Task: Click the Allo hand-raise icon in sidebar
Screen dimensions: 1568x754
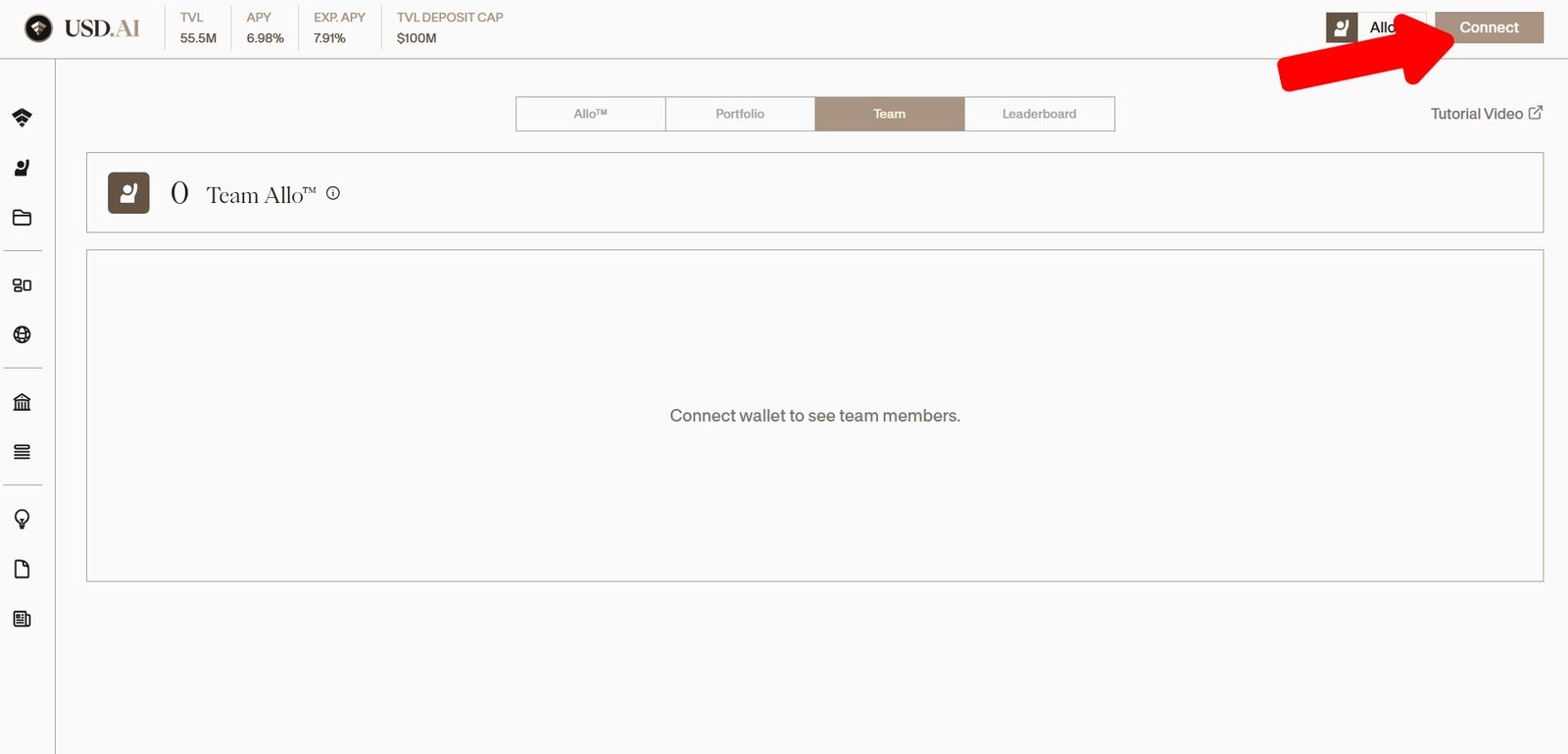Action: (x=22, y=168)
